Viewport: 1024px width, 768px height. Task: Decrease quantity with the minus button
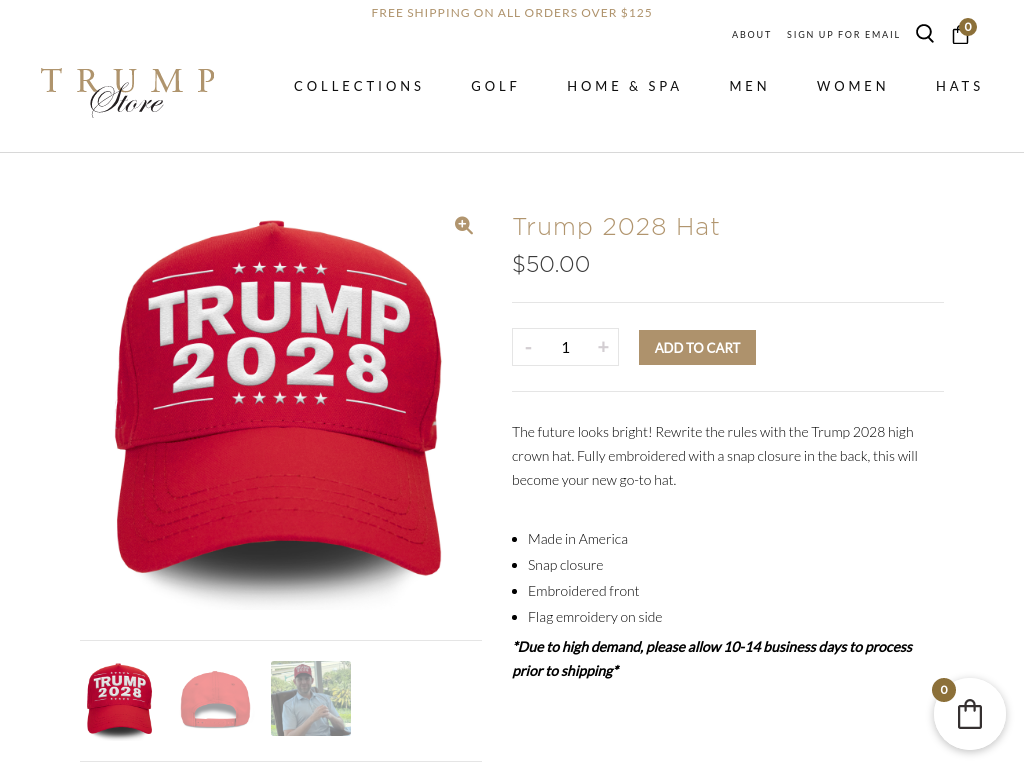[x=528, y=347]
